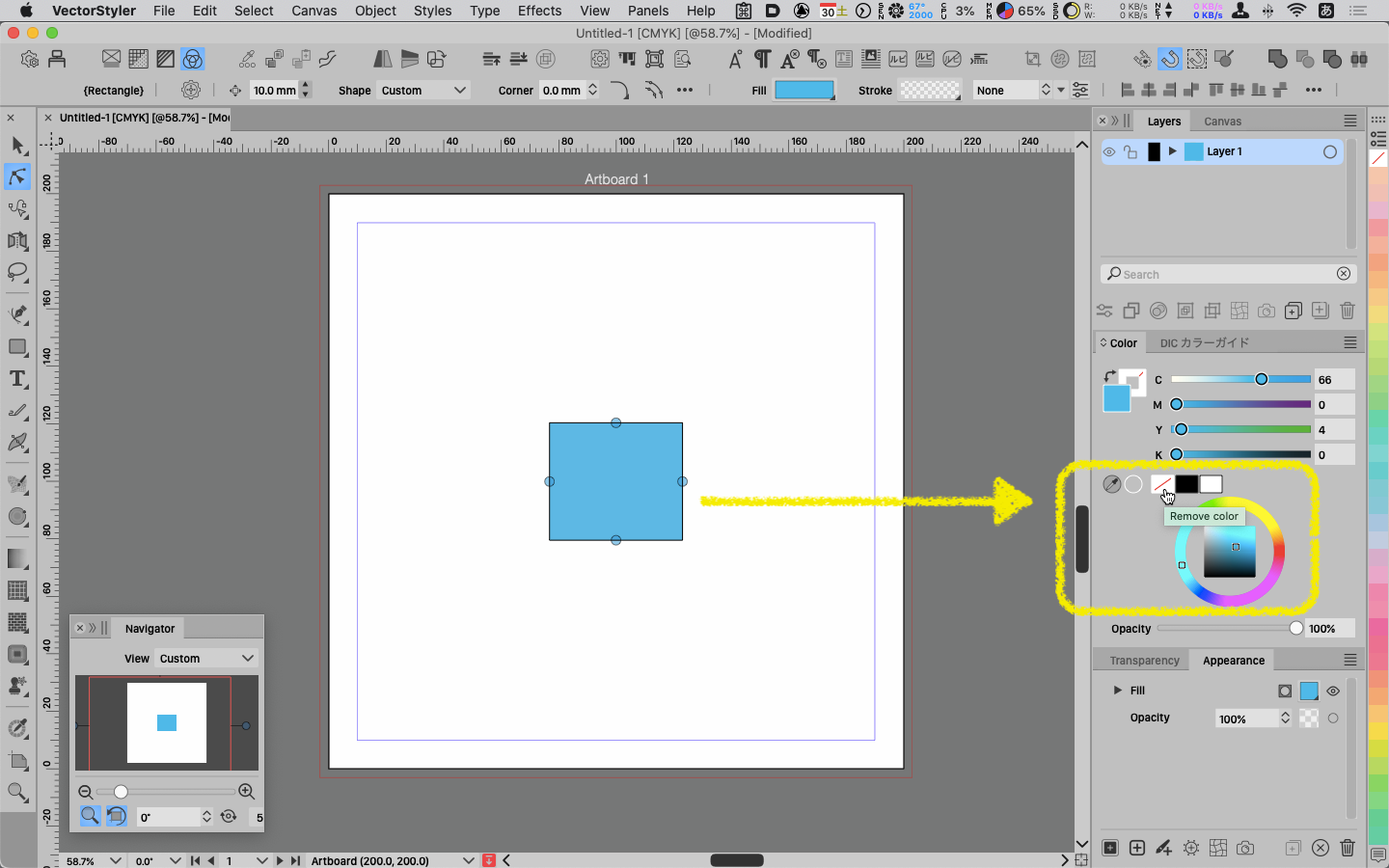This screenshot has width=1389, height=868.
Task: Open the Shape Custom dropdown
Action: coord(423,91)
